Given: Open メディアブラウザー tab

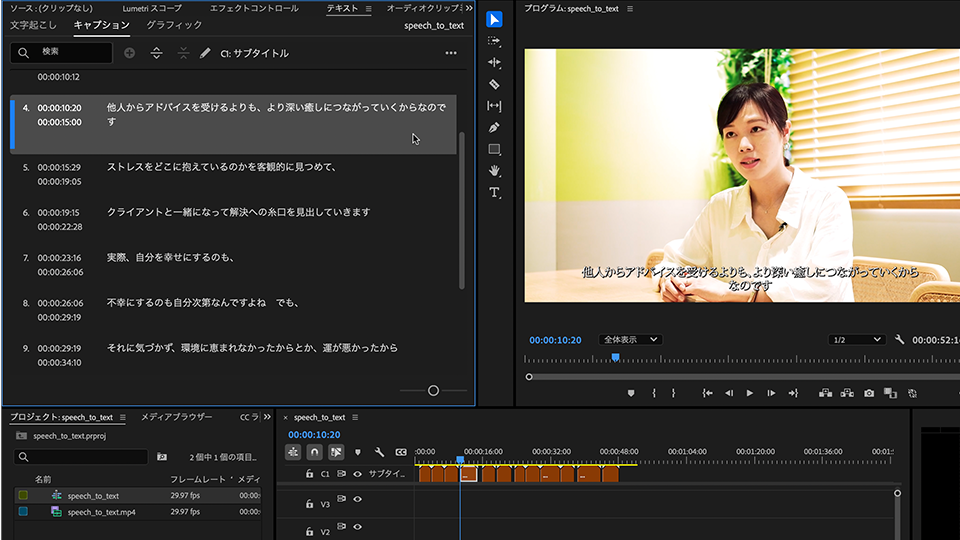Looking at the screenshot, I should [176, 417].
